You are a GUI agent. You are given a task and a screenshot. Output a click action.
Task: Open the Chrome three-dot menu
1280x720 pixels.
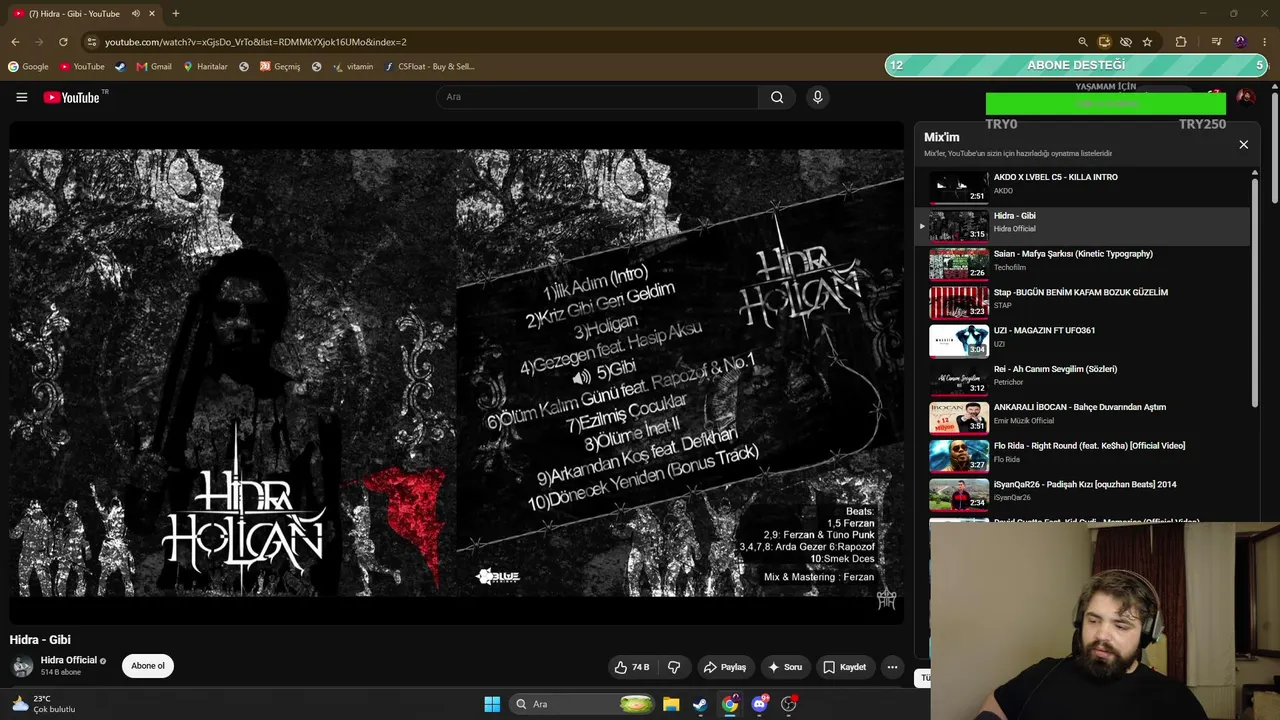point(1265,42)
